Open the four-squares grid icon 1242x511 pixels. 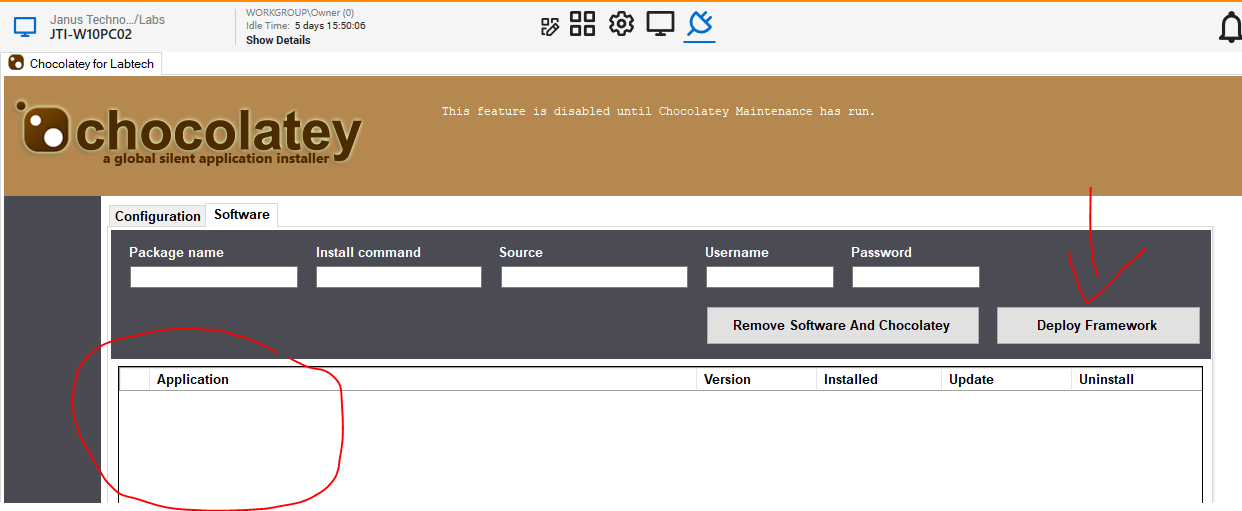pyautogui.click(x=583, y=24)
